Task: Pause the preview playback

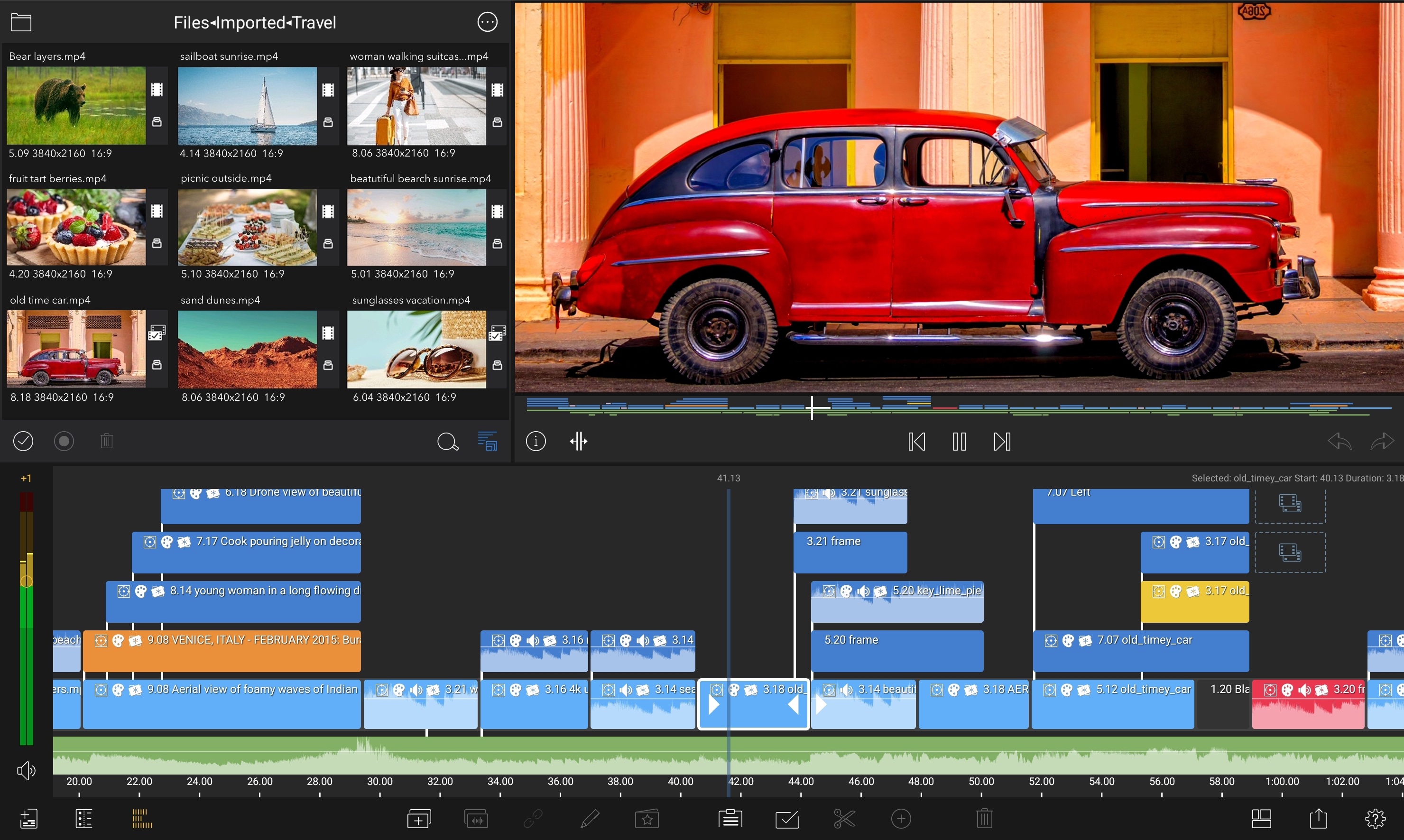Action: (959, 441)
